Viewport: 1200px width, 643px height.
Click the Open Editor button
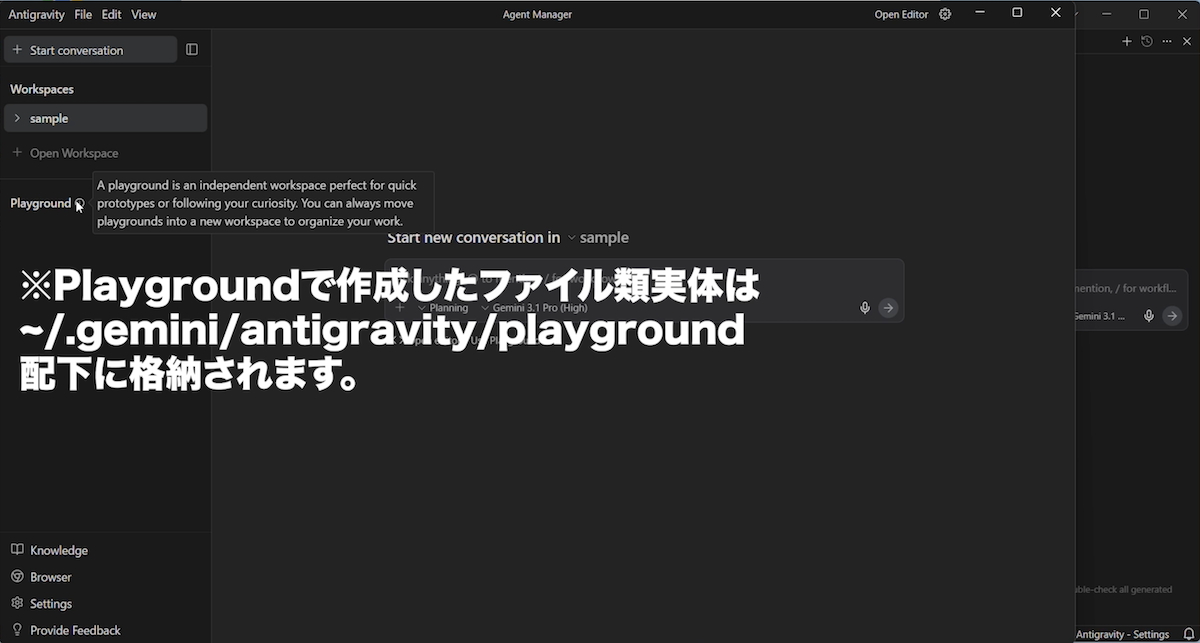[x=901, y=15]
